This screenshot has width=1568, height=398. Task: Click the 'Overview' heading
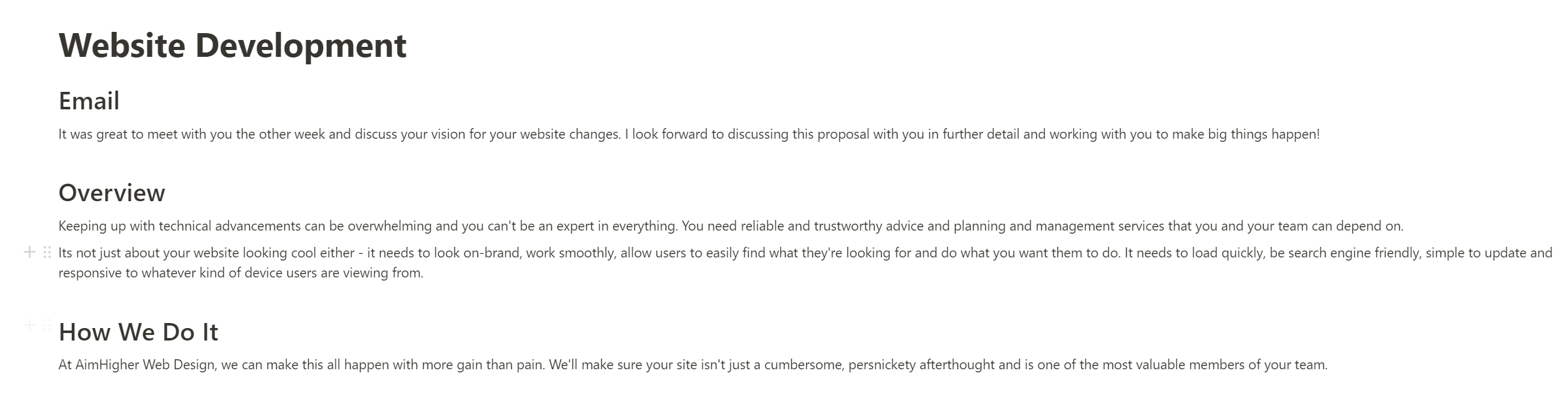(x=111, y=193)
